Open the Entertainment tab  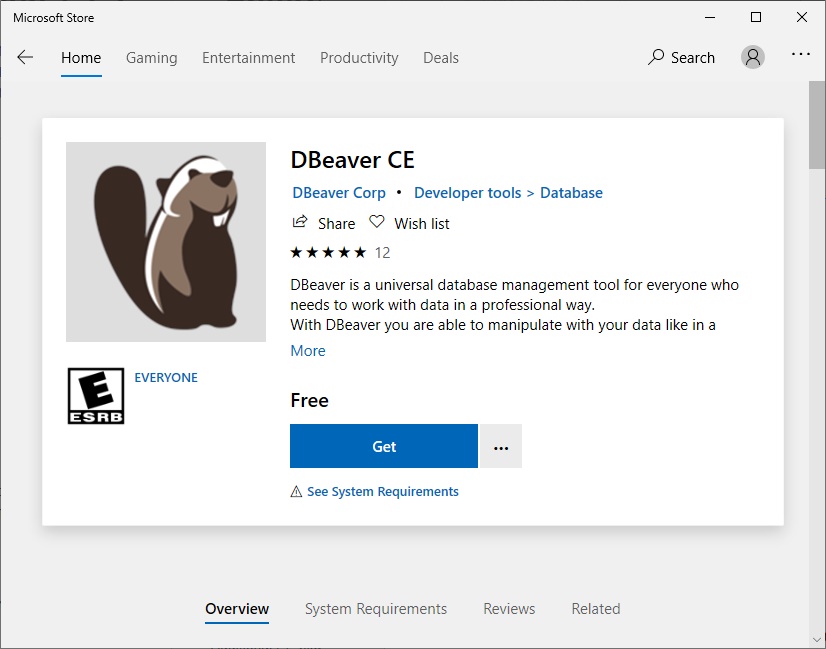[x=249, y=57]
